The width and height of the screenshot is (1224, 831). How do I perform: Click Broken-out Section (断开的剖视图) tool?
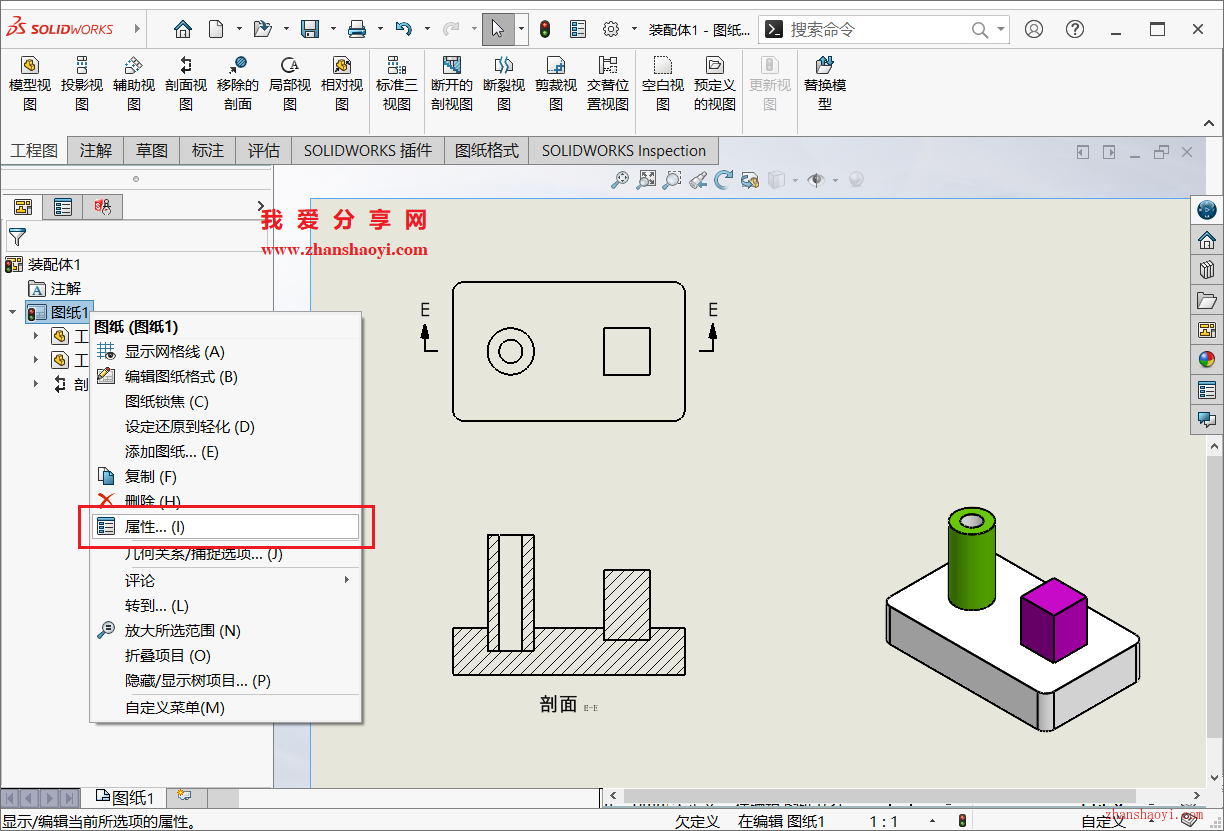click(x=452, y=83)
